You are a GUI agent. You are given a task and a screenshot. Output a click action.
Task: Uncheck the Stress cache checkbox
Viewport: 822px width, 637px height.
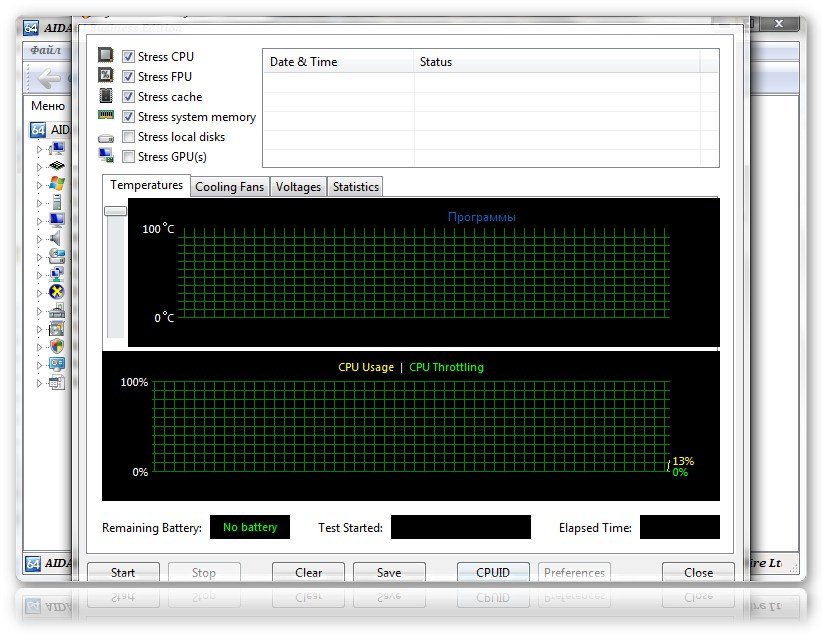pos(128,96)
